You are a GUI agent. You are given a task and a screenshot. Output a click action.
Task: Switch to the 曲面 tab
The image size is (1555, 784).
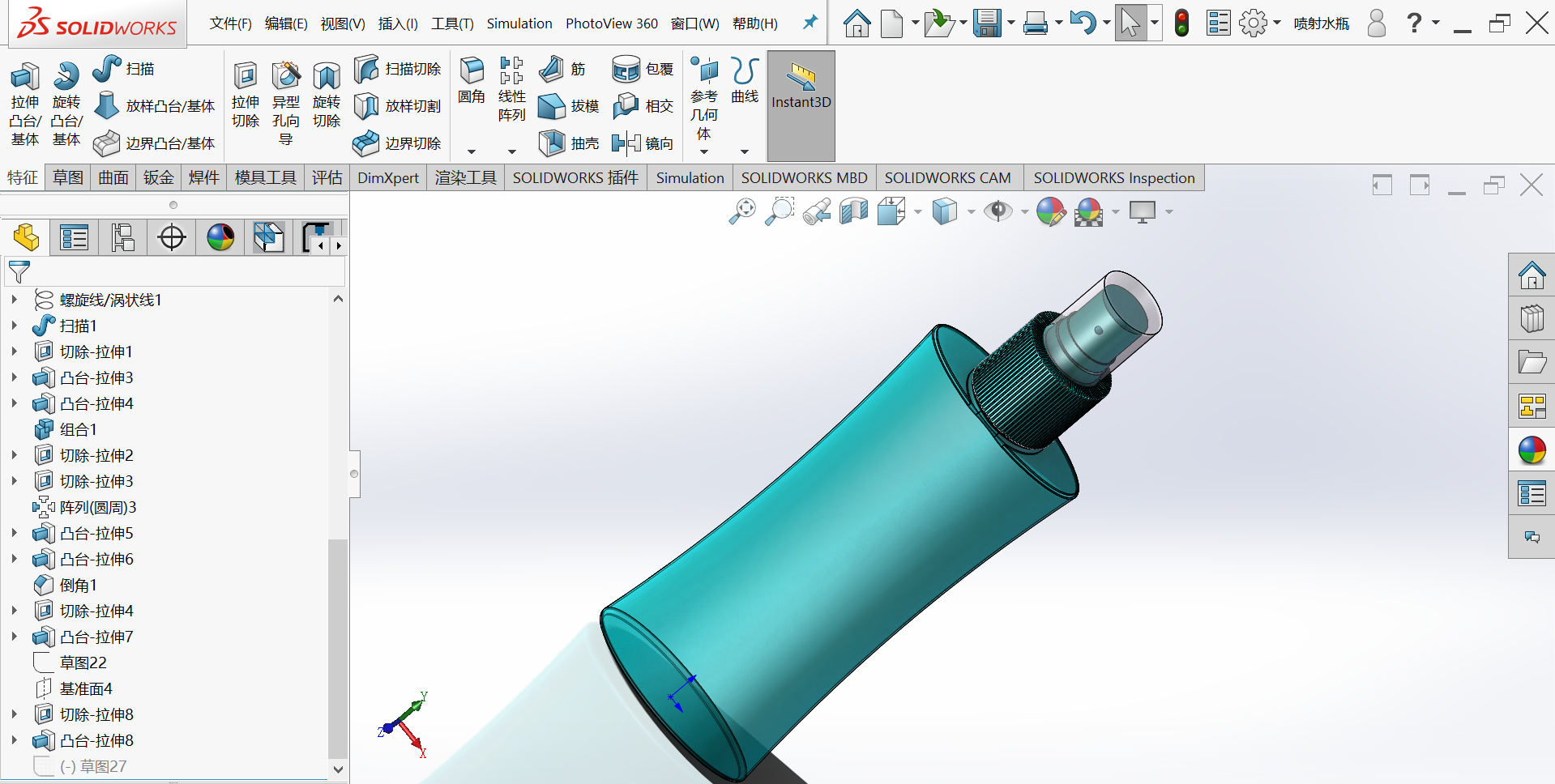click(x=113, y=177)
